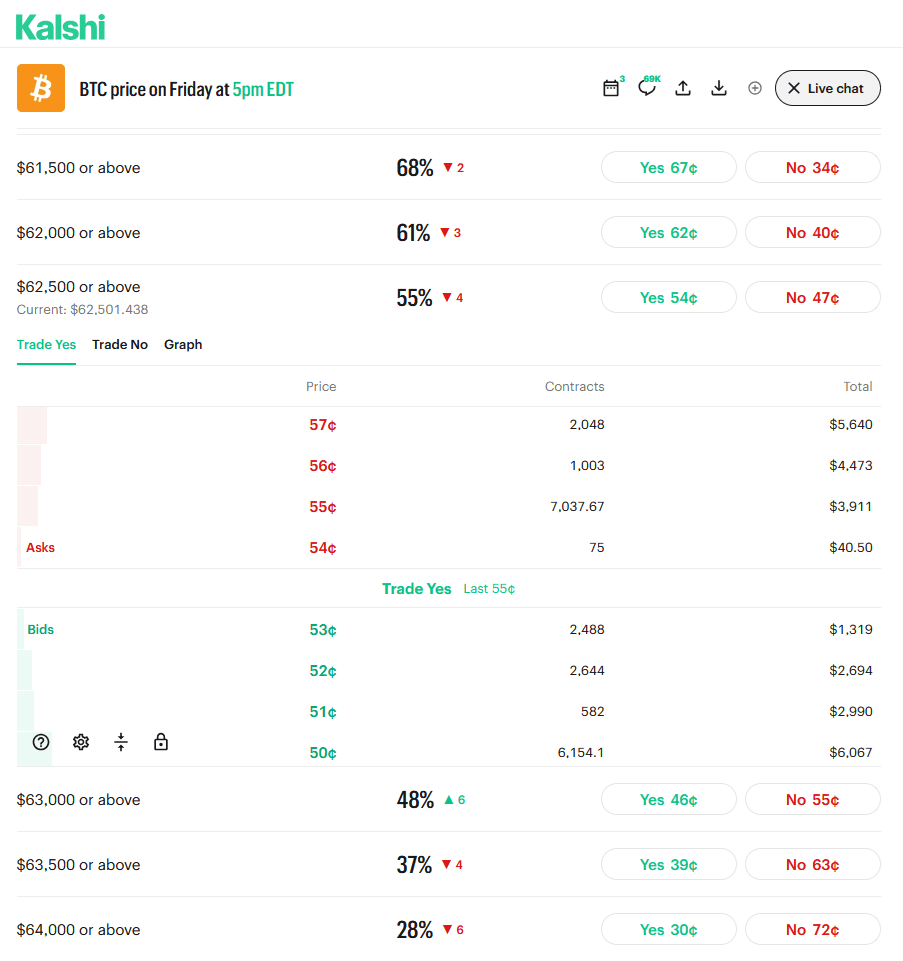This screenshot has height=961, width=903.
Task: Select the 52¢ bid price
Action: coord(322,671)
